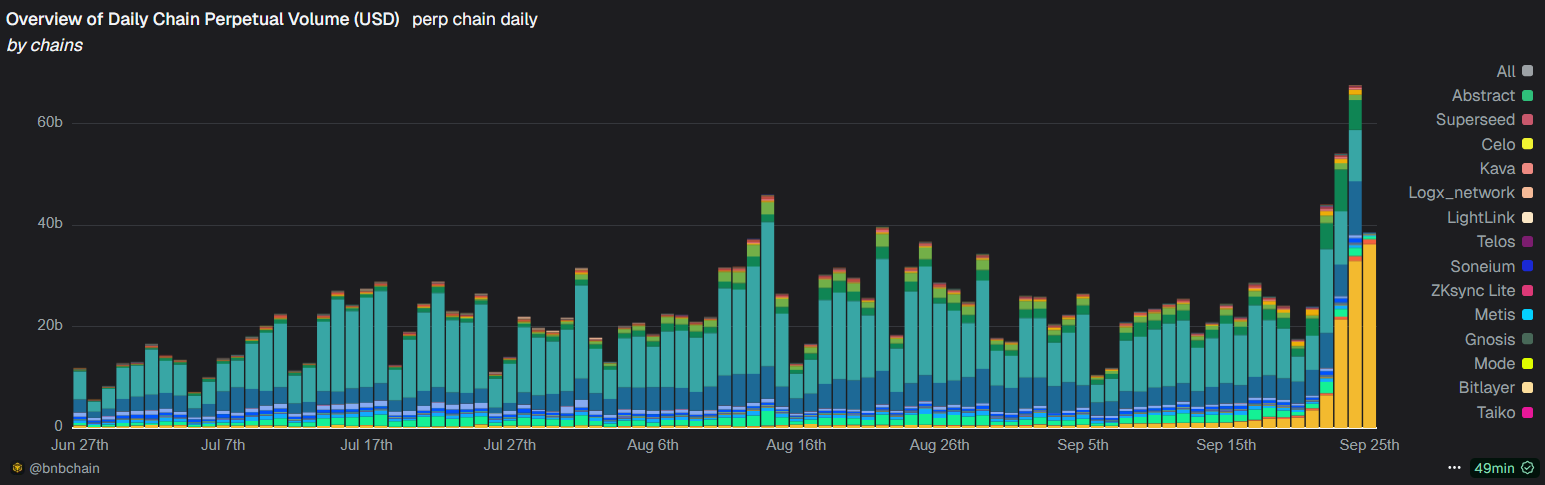Image resolution: width=1545 pixels, height=485 pixels.
Task: Click the BNB Chain logo avatar icon
Action: (17, 468)
